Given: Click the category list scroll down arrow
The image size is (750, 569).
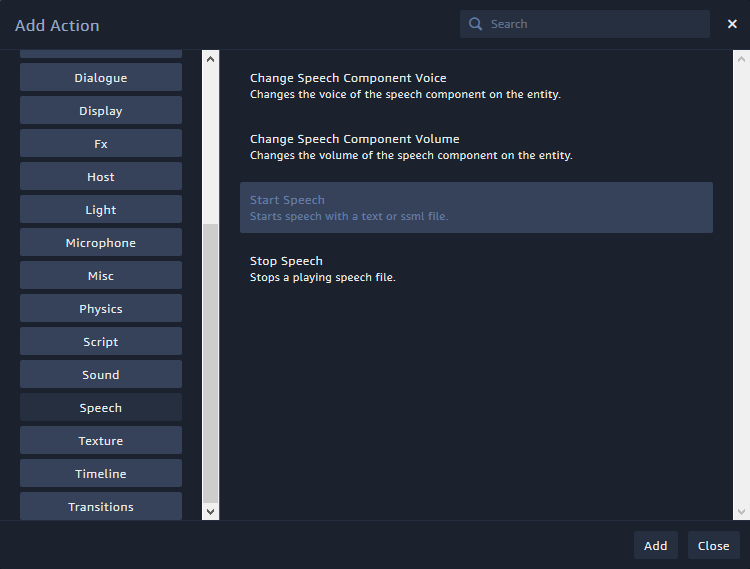Looking at the screenshot, I should (210, 512).
